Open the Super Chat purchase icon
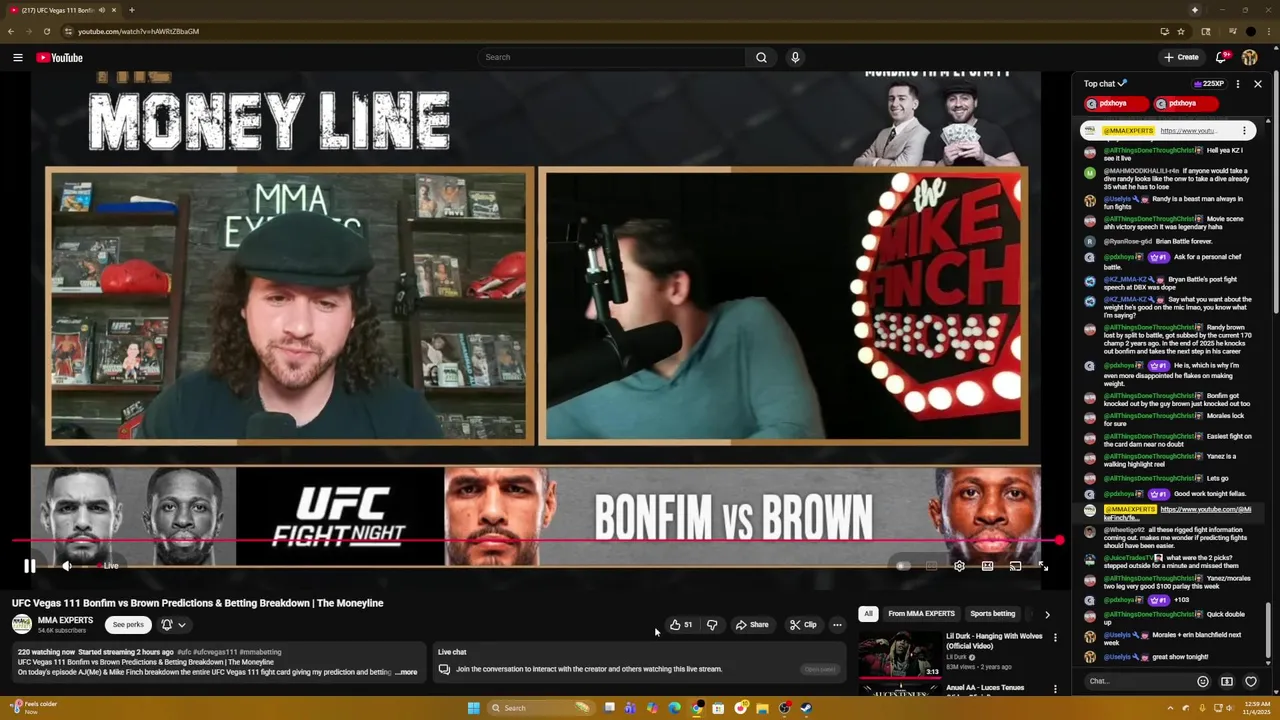 1227,681
